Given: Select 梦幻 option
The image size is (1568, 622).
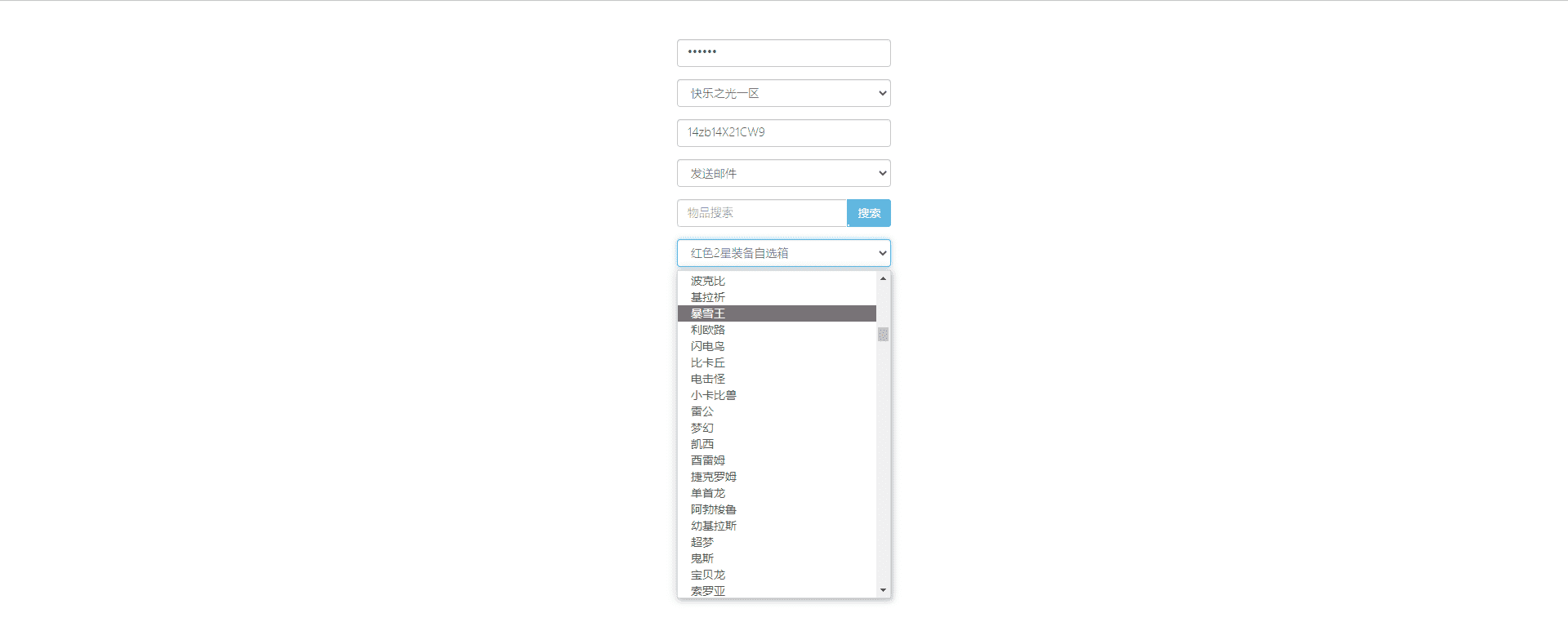Looking at the screenshot, I should click(777, 428).
